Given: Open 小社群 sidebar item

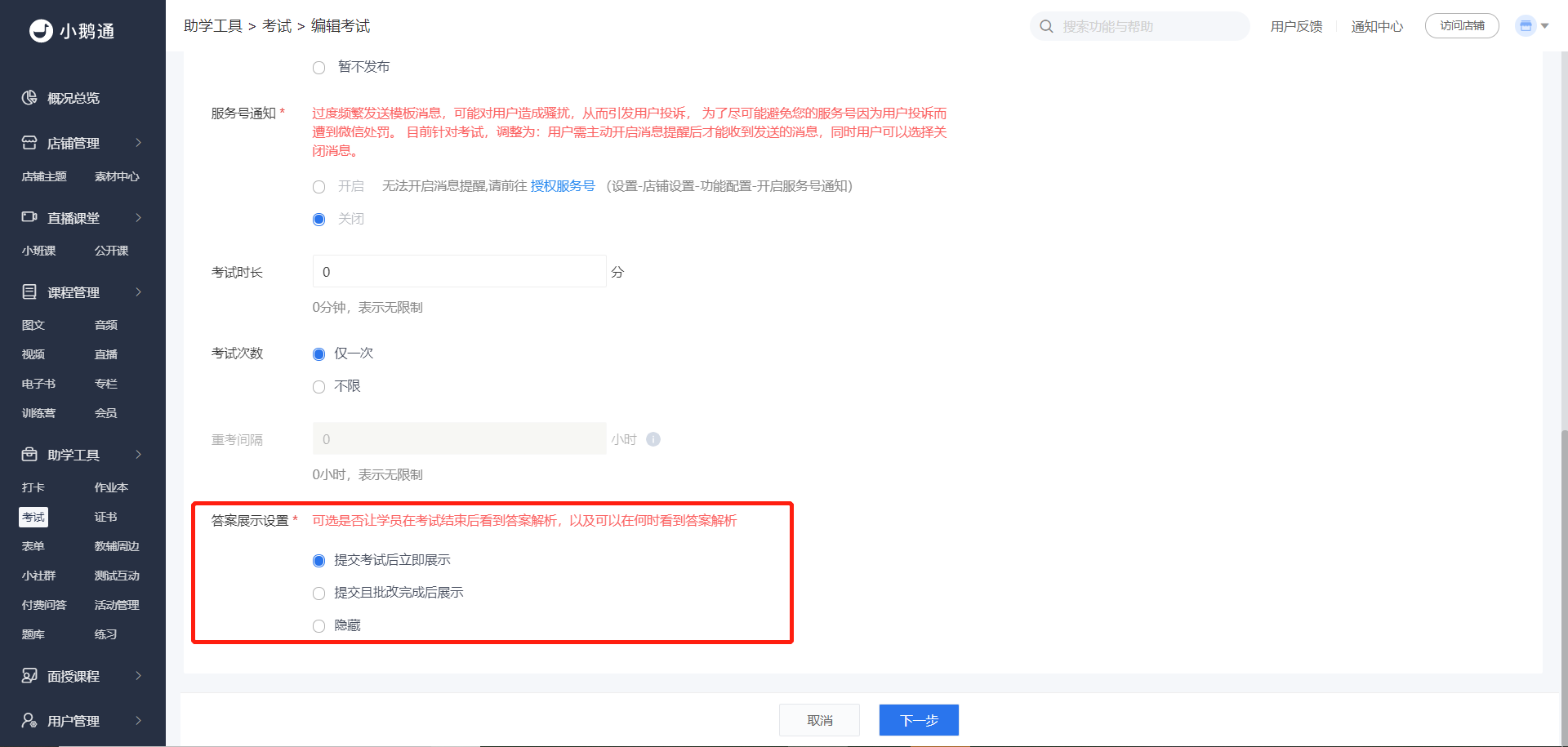Looking at the screenshot, I should pyautogui.click(x=38, y=576).
